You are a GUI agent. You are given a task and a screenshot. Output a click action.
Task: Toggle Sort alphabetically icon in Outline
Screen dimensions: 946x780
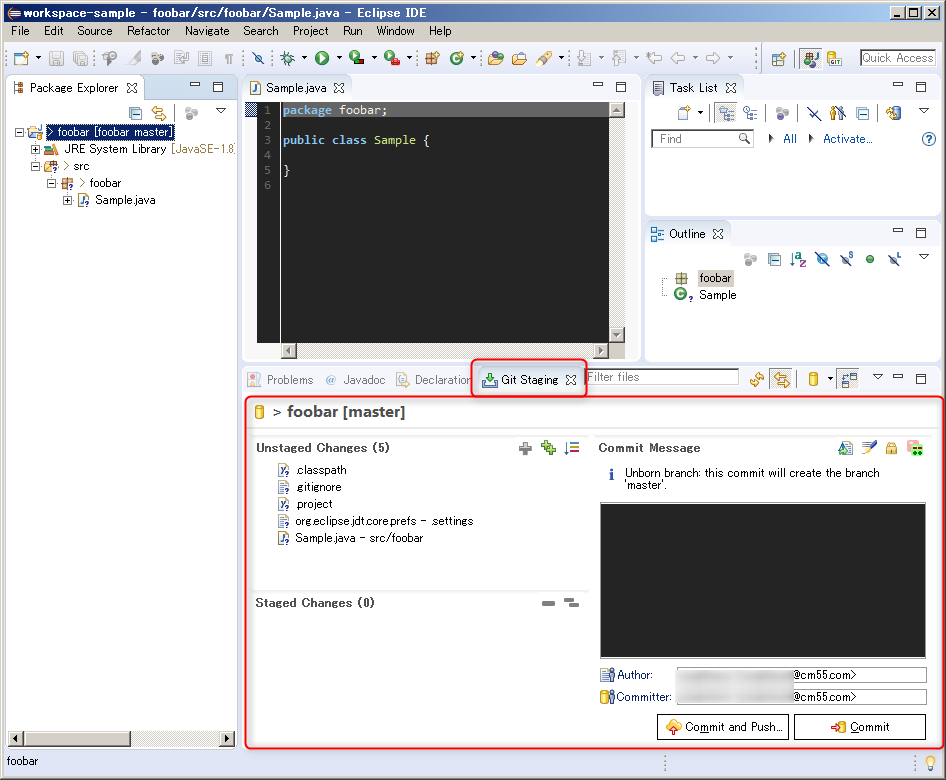pyautogui.click(x=798, y=259)
